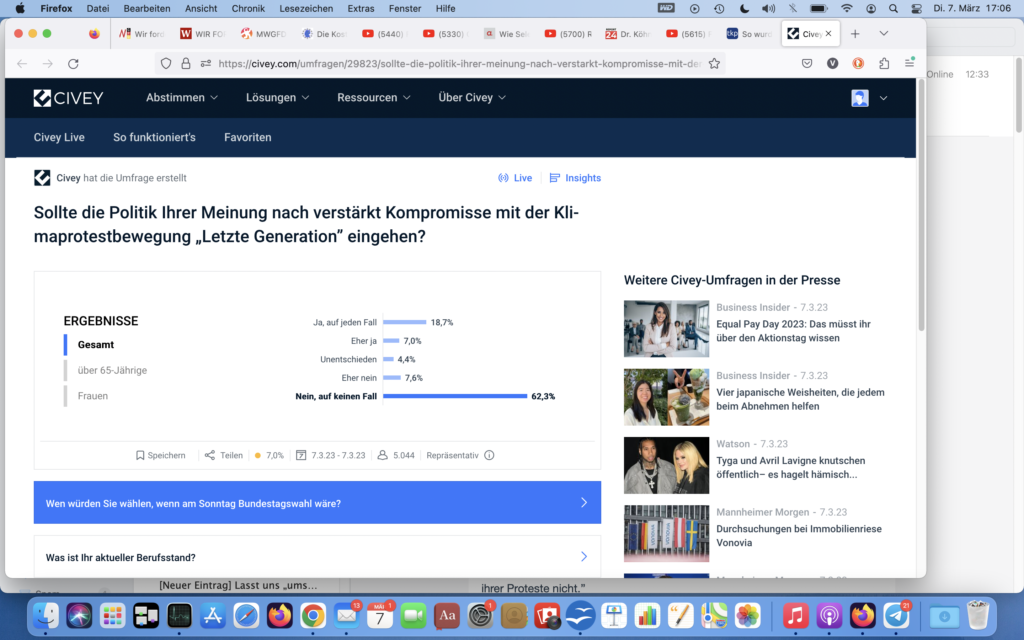Click the Repräsentativ info icon
1024x640 pixels.
tap(489, 455)
